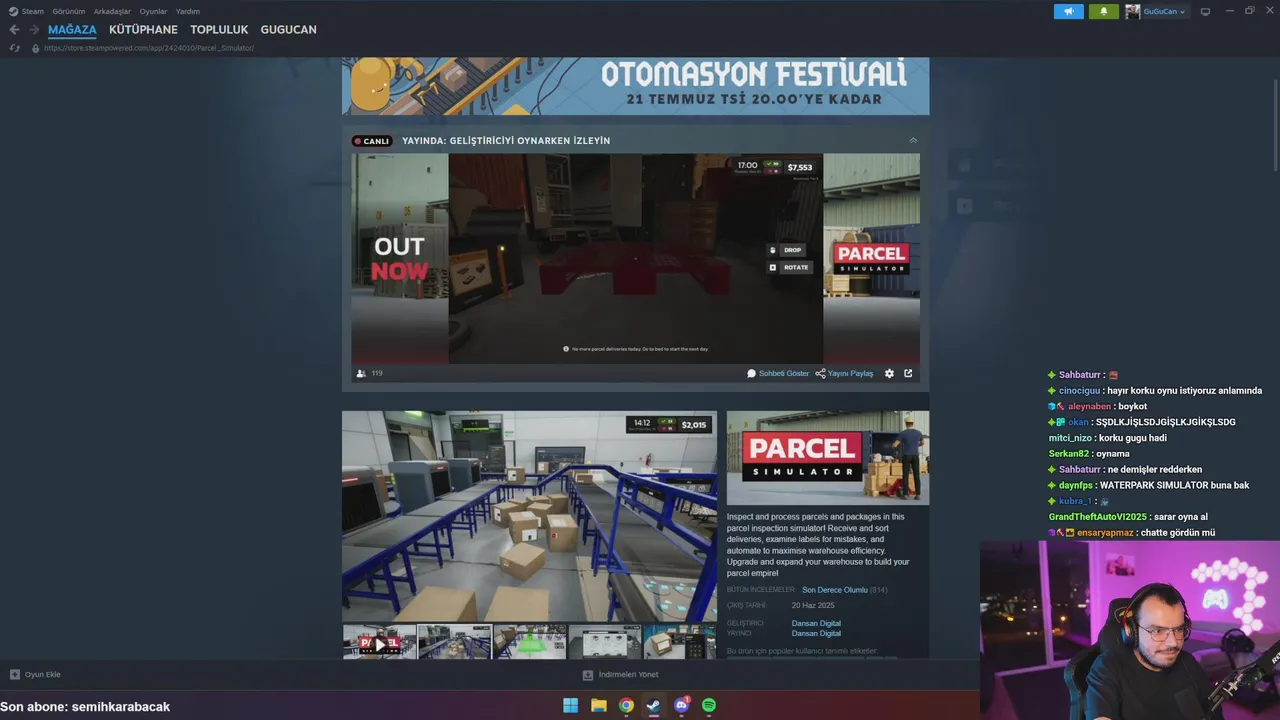
Task: Click the review count (814)
Action: click(x=878, y=590)
